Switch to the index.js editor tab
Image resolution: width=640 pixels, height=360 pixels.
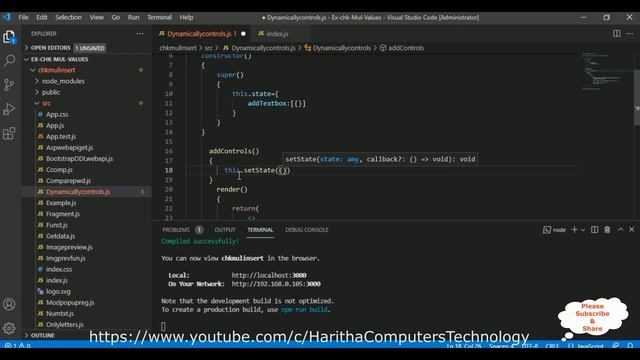tap(277, 34)
